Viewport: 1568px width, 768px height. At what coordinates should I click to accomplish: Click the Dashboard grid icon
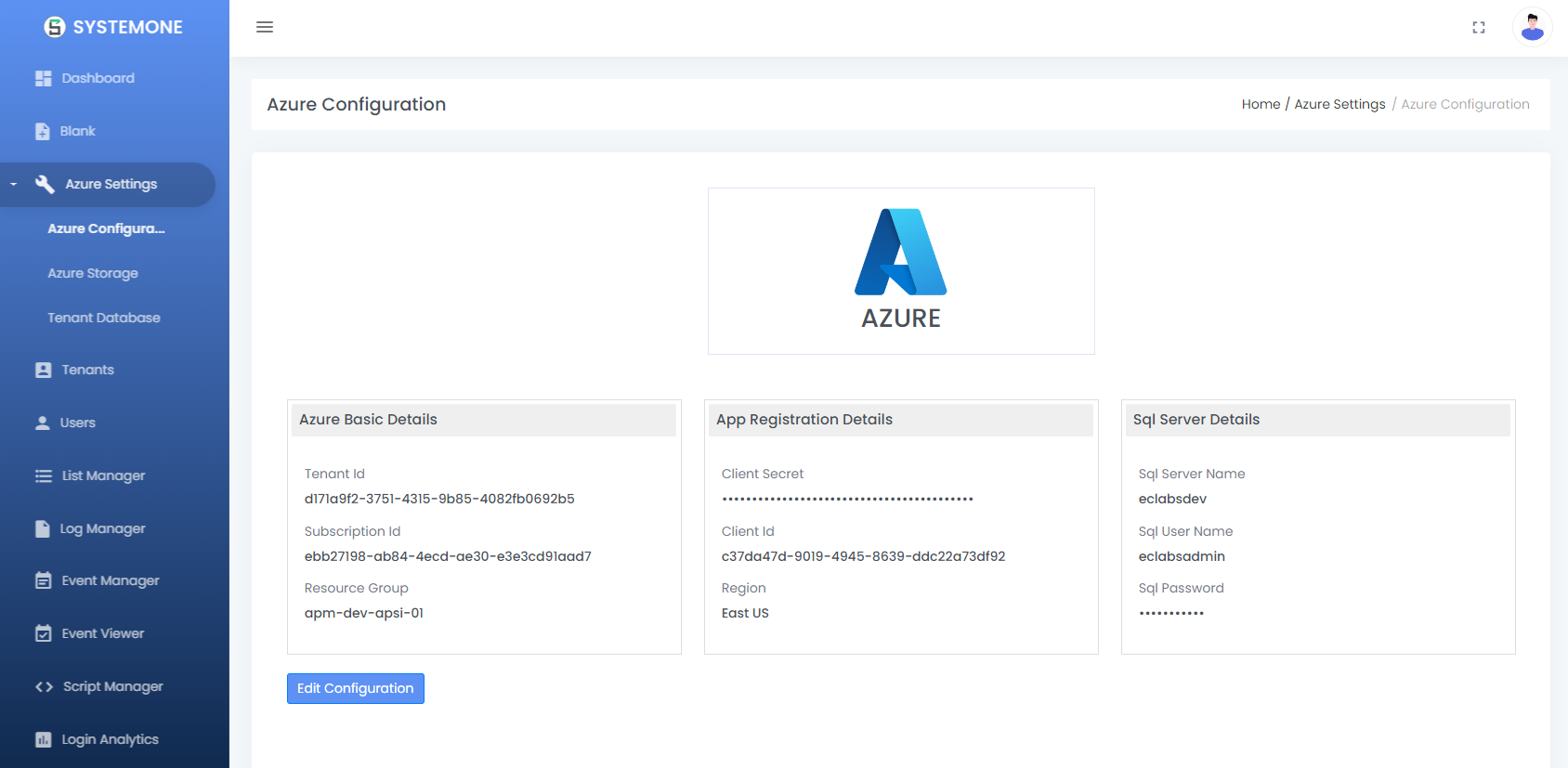pyautogui.click(x=43, y=79)
